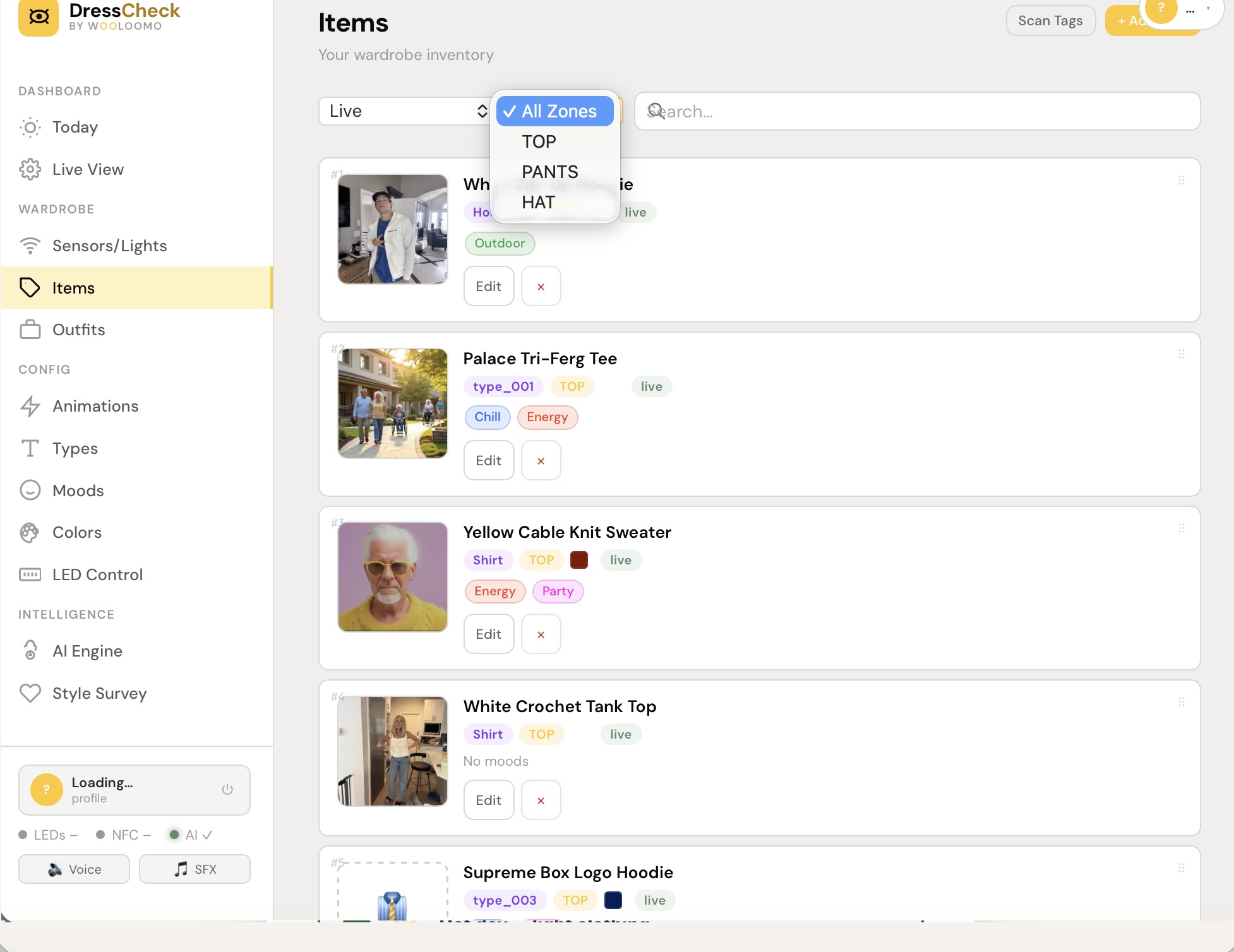Click the LEDs status indicator
1234x952 pixels.
pos(49,835)
